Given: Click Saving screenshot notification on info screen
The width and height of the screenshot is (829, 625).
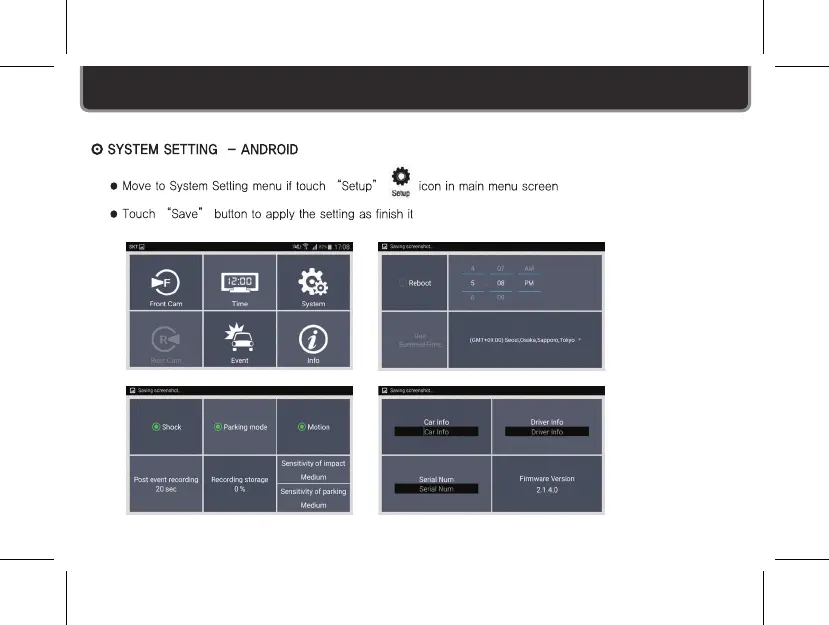Looking at the screenshot, I should [x=406, y=390].
